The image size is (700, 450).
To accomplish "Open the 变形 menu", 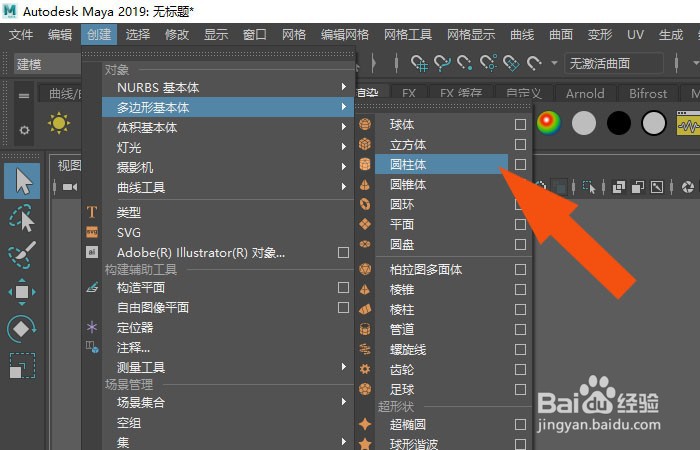I will 600,34.
